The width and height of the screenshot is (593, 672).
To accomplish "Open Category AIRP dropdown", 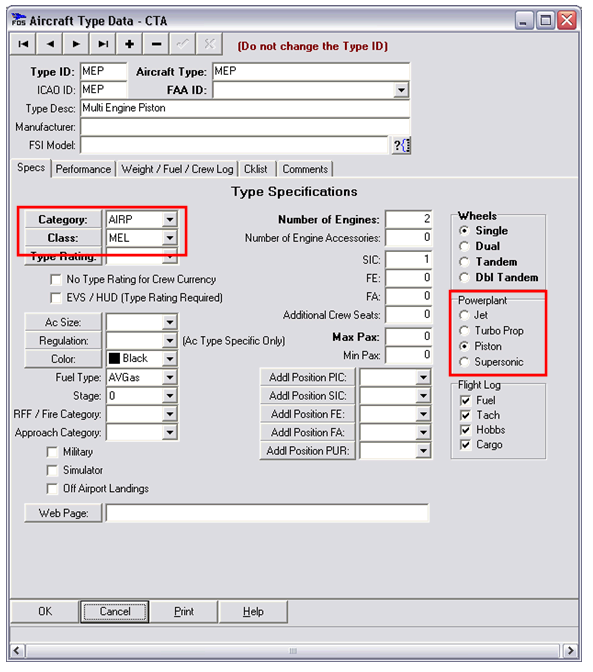I will click(x=170, y=219).
